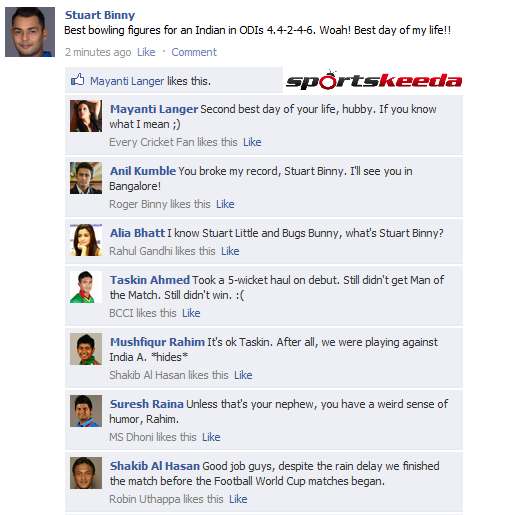
Task: Open Shakib Al Hasan commenter name link
Action: (155, 466)
